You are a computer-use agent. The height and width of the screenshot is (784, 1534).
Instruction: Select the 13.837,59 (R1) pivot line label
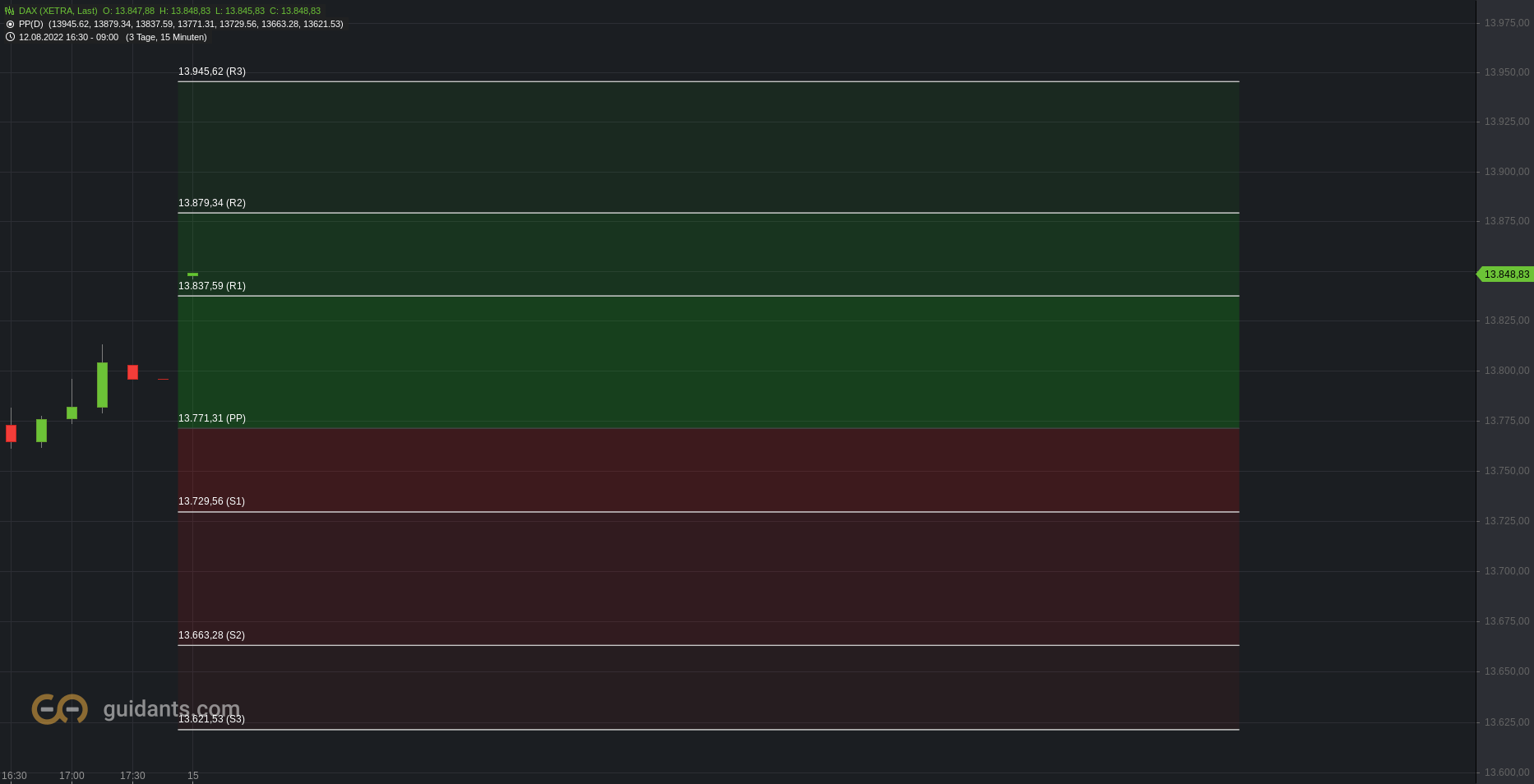tap(212, 286)
